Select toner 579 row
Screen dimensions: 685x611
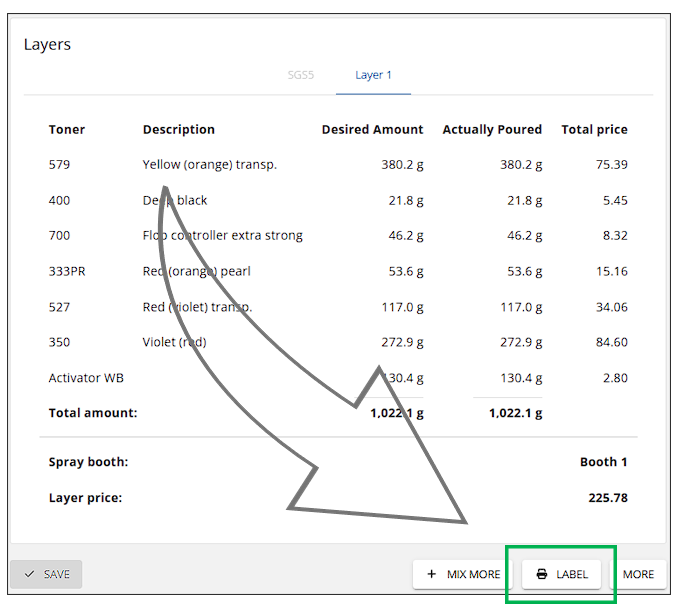point(338,165)
